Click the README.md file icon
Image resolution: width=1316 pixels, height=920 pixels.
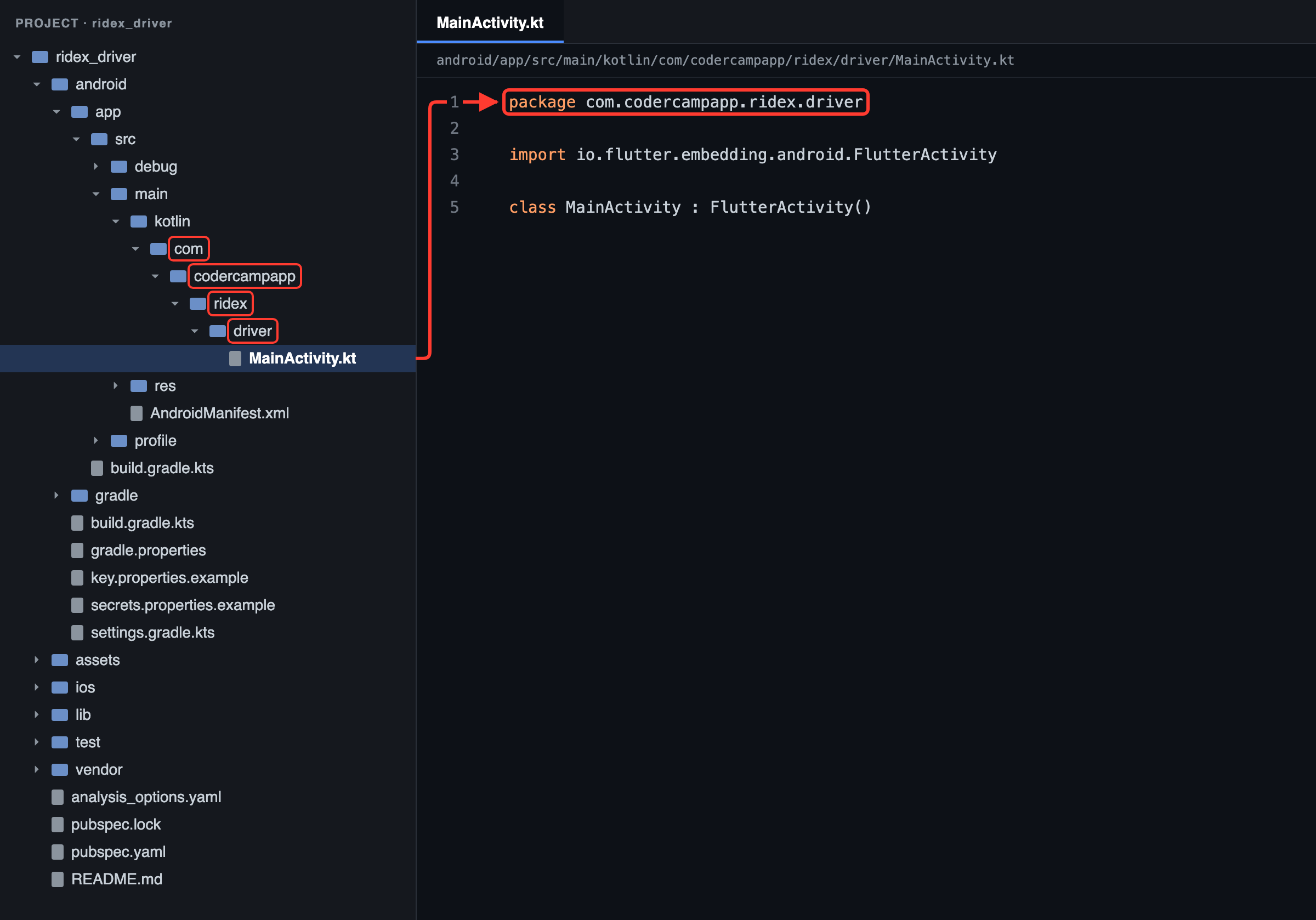58,879
